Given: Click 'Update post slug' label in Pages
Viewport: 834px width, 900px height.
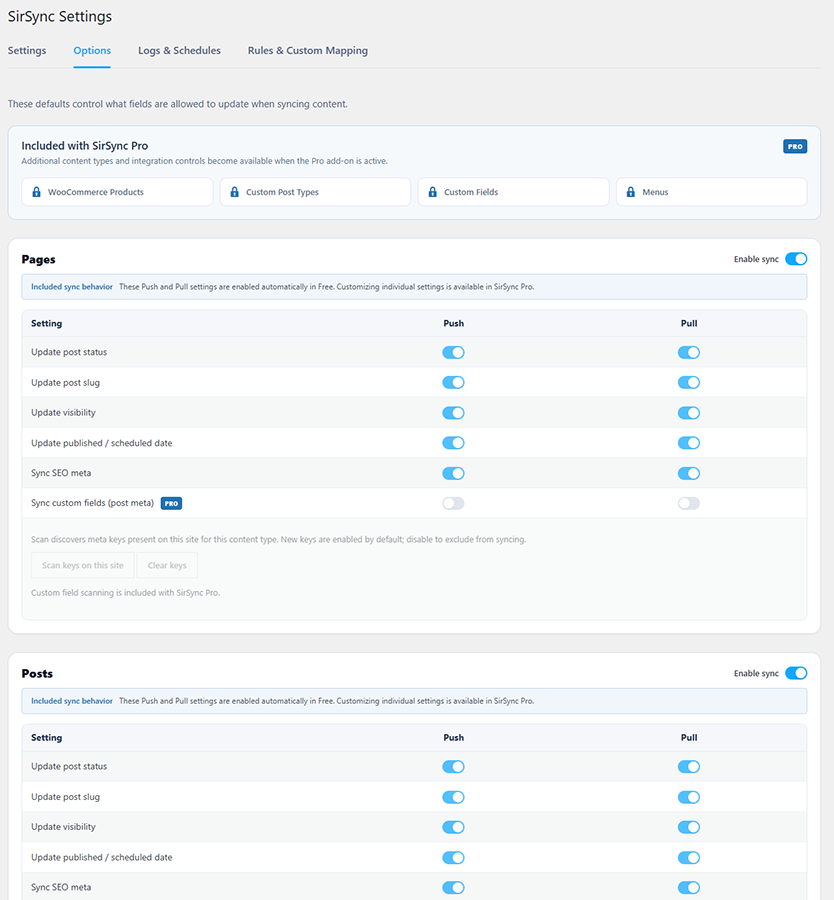Looking at the screenshot, I should click(x=65, y=383).
